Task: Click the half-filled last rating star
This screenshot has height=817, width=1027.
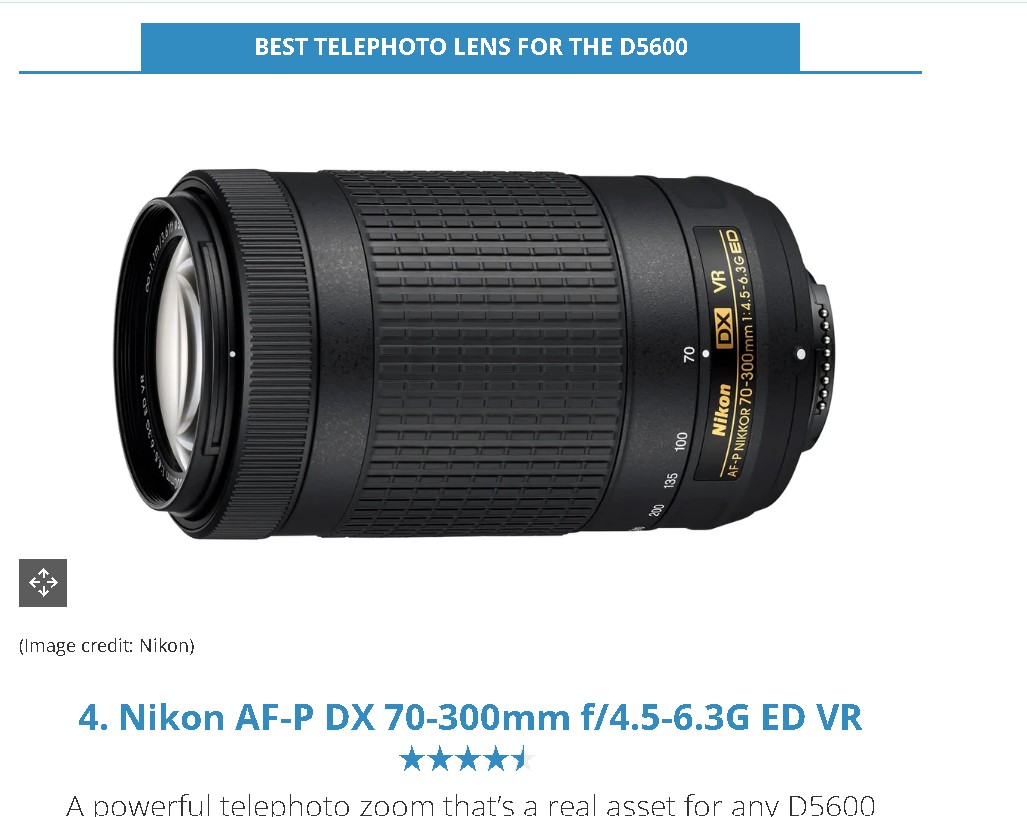Action: pos(524,759)
